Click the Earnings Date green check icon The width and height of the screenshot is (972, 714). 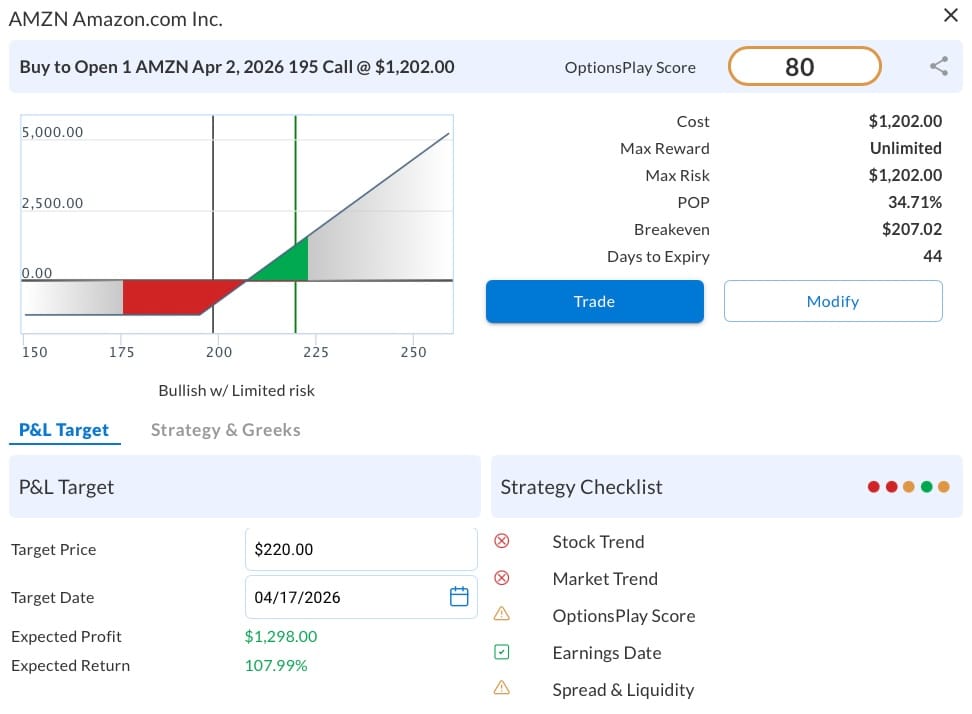(x=502, y=652)
